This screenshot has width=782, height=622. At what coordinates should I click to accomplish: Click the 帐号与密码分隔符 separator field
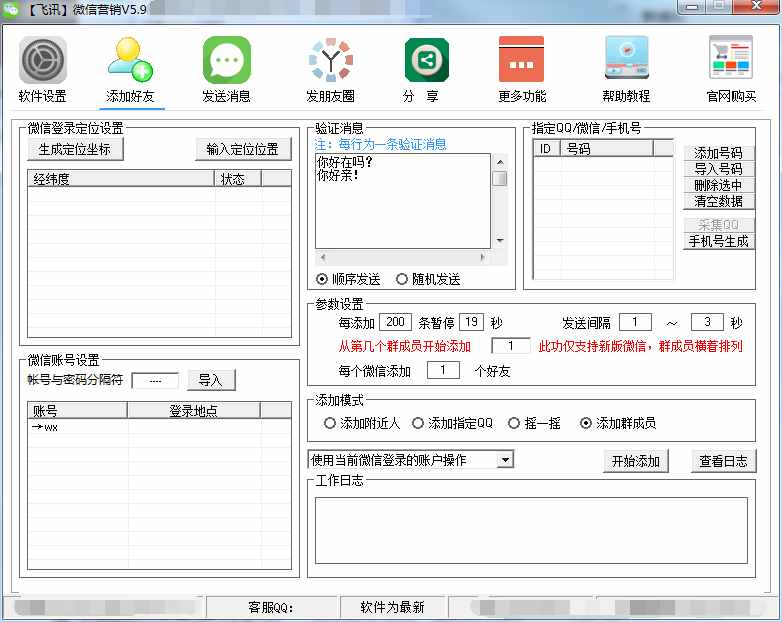155,381
